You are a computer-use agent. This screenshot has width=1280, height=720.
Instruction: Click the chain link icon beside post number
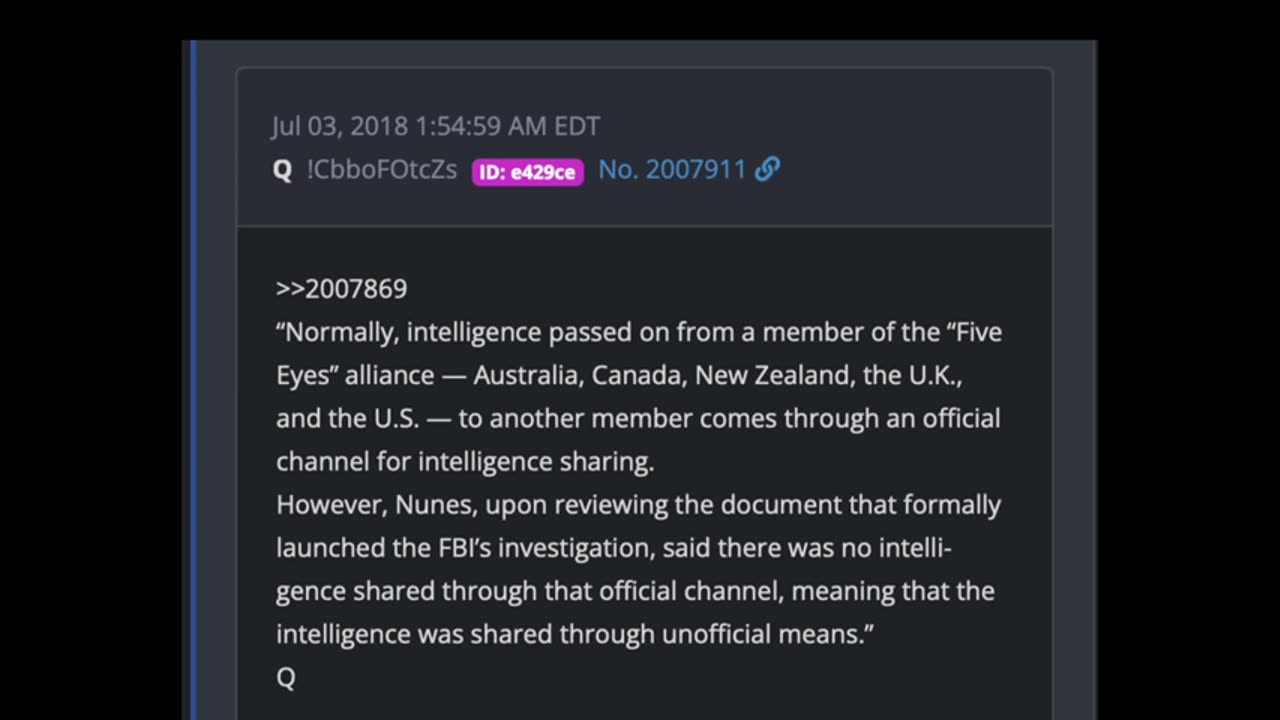point(767,169)
